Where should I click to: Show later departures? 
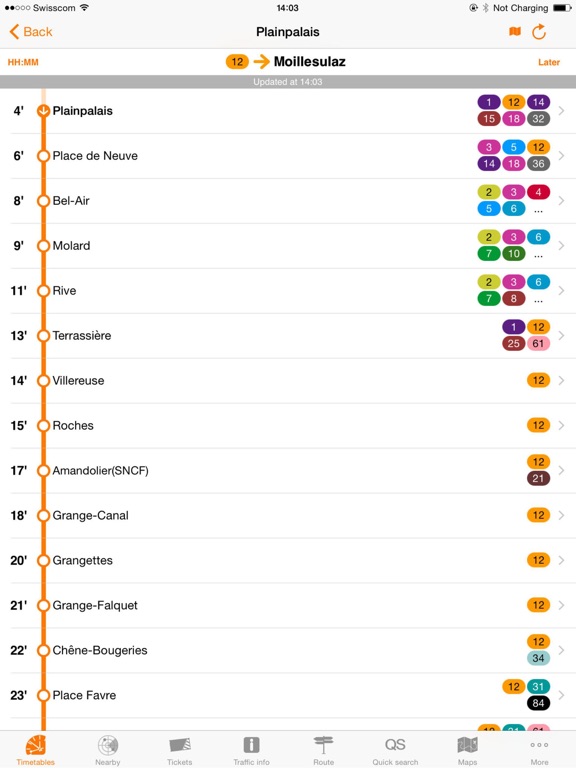click(x=549, y=62)
